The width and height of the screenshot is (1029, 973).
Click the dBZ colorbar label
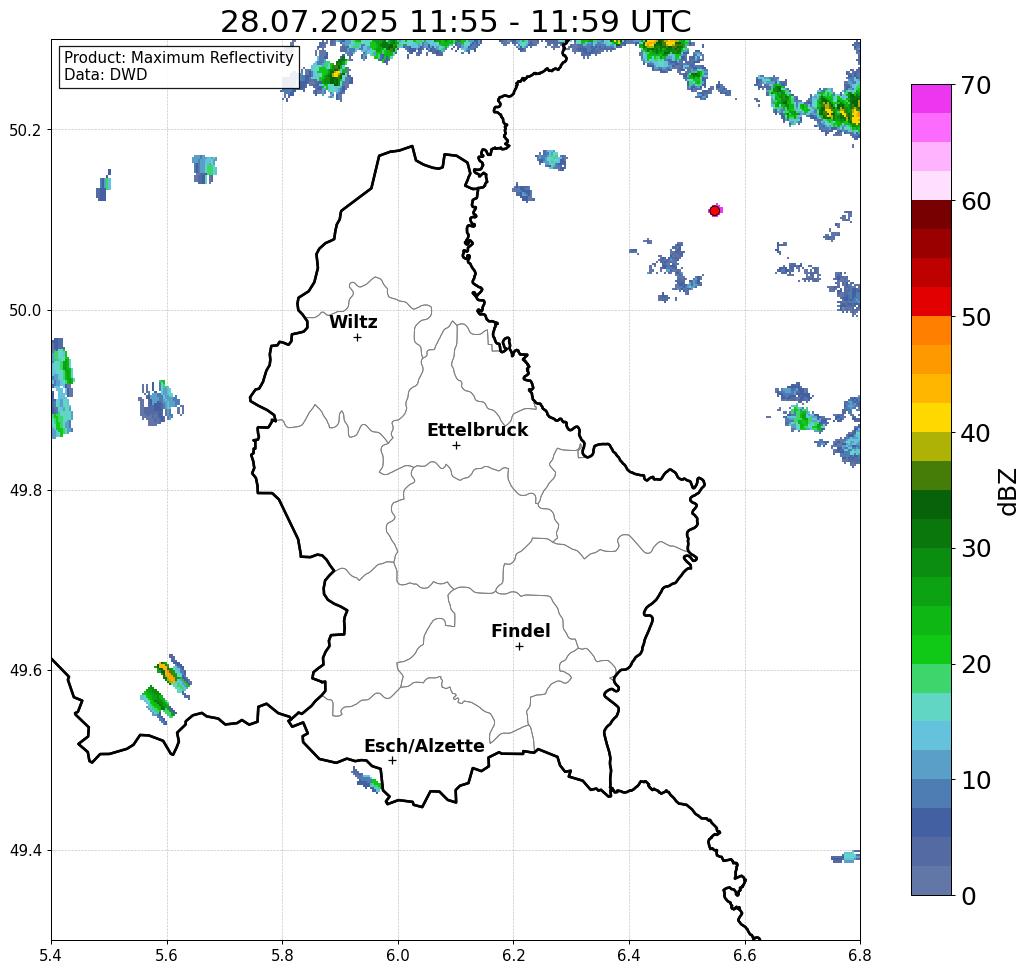1007,491
